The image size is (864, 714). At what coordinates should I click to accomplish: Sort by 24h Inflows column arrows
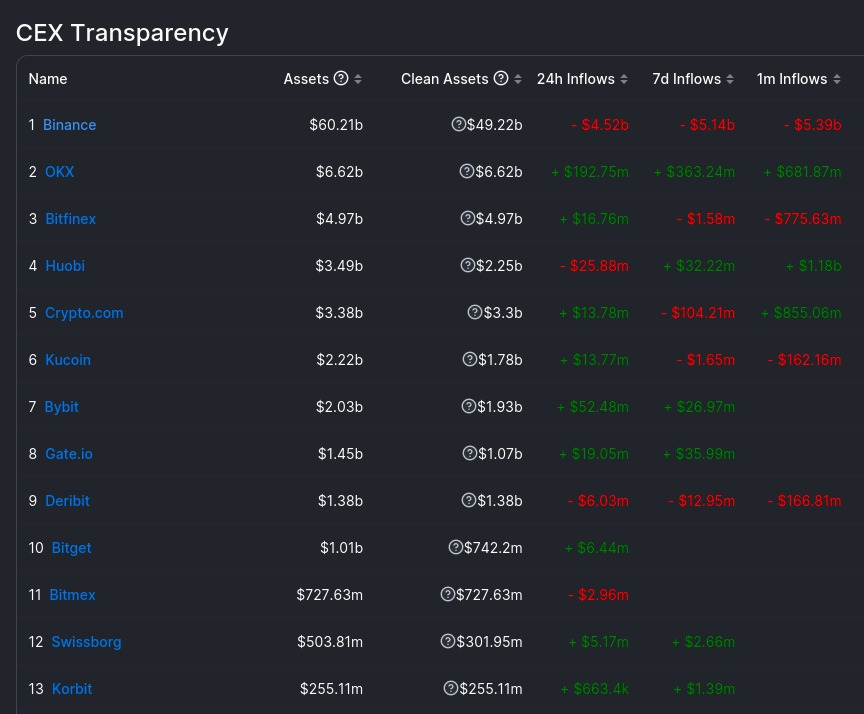[x=624, y=79]
